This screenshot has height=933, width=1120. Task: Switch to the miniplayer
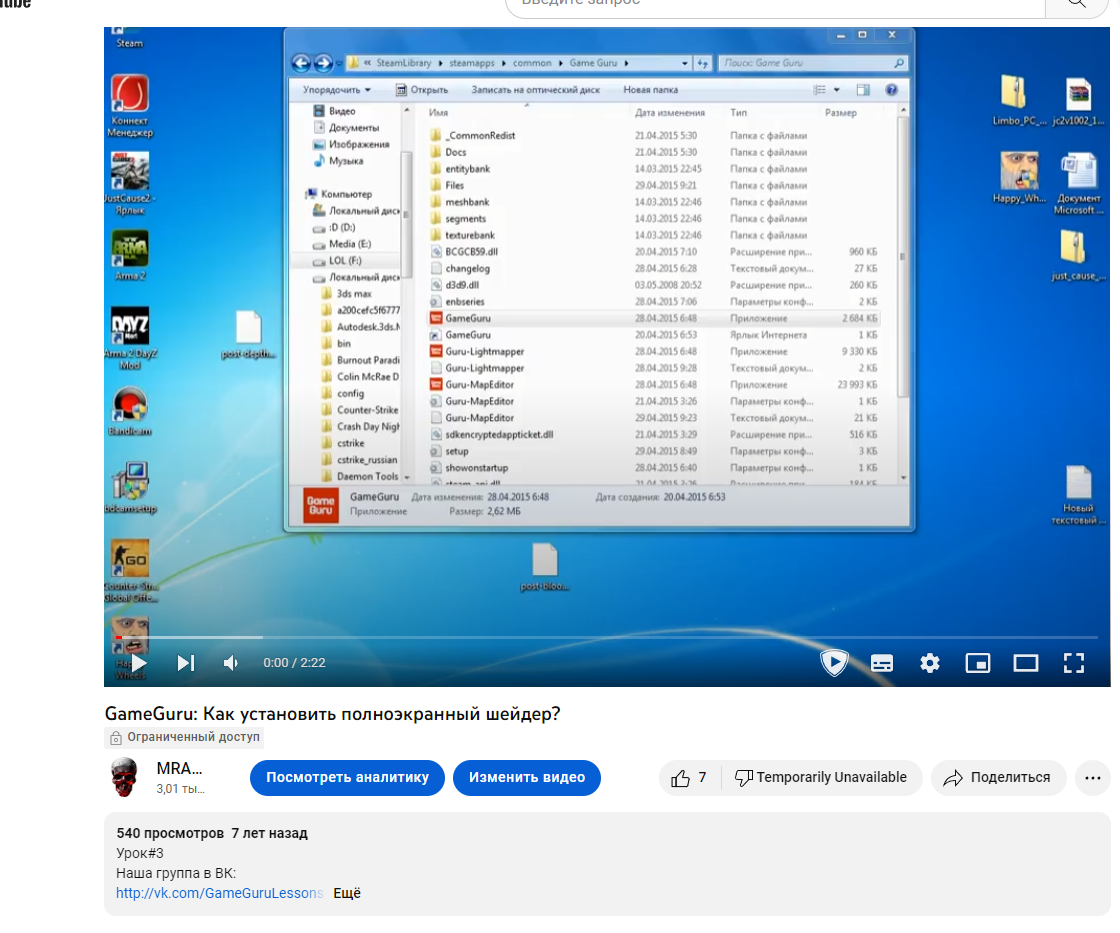click(977, 663)
